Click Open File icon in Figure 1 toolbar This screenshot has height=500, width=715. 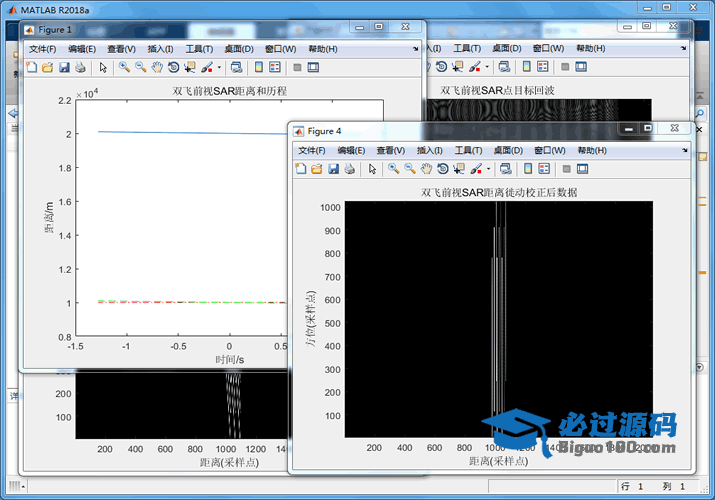(47, 67)
